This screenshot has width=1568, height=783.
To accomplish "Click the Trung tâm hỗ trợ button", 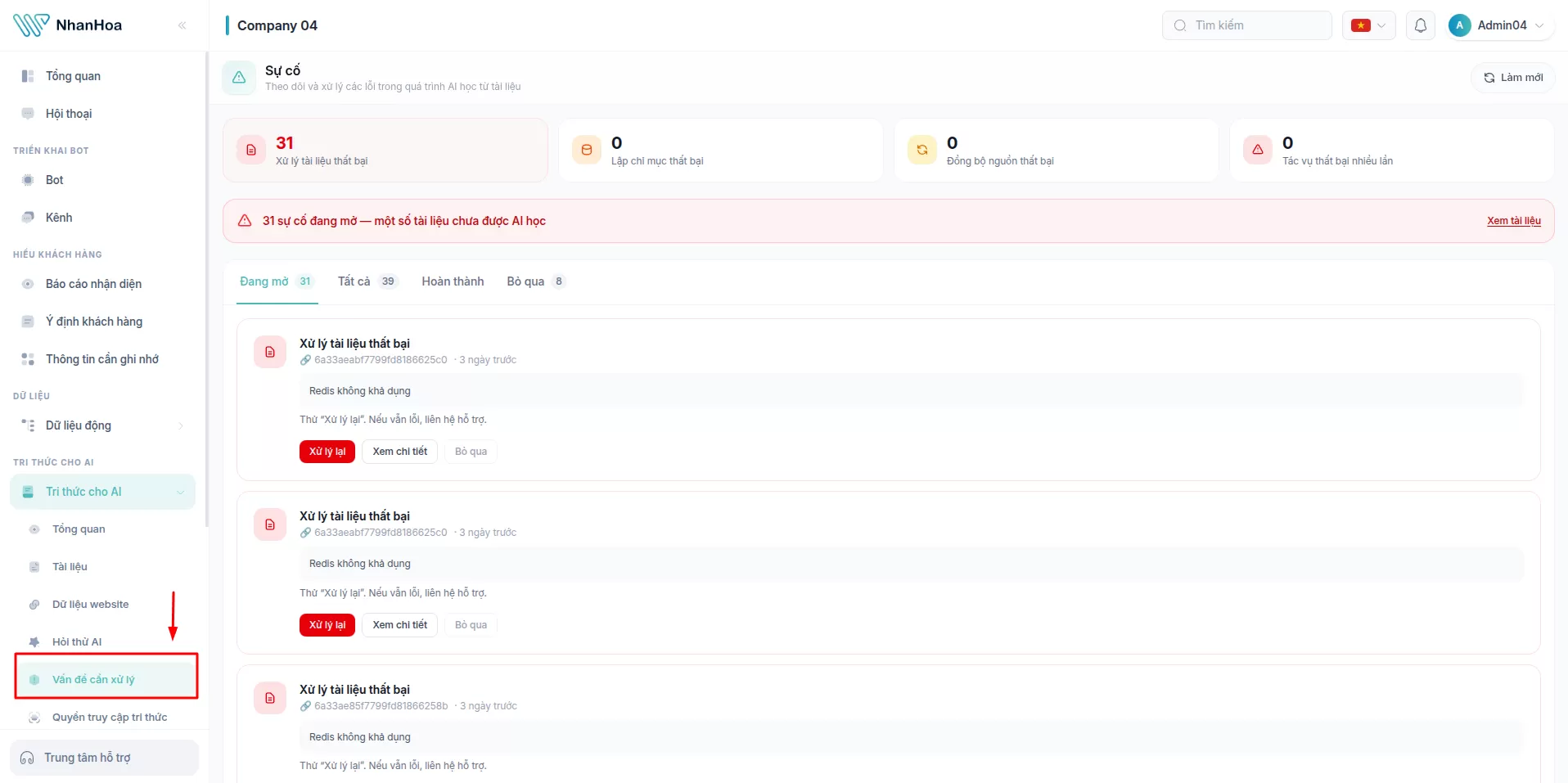I will click(x=104, y=758).
